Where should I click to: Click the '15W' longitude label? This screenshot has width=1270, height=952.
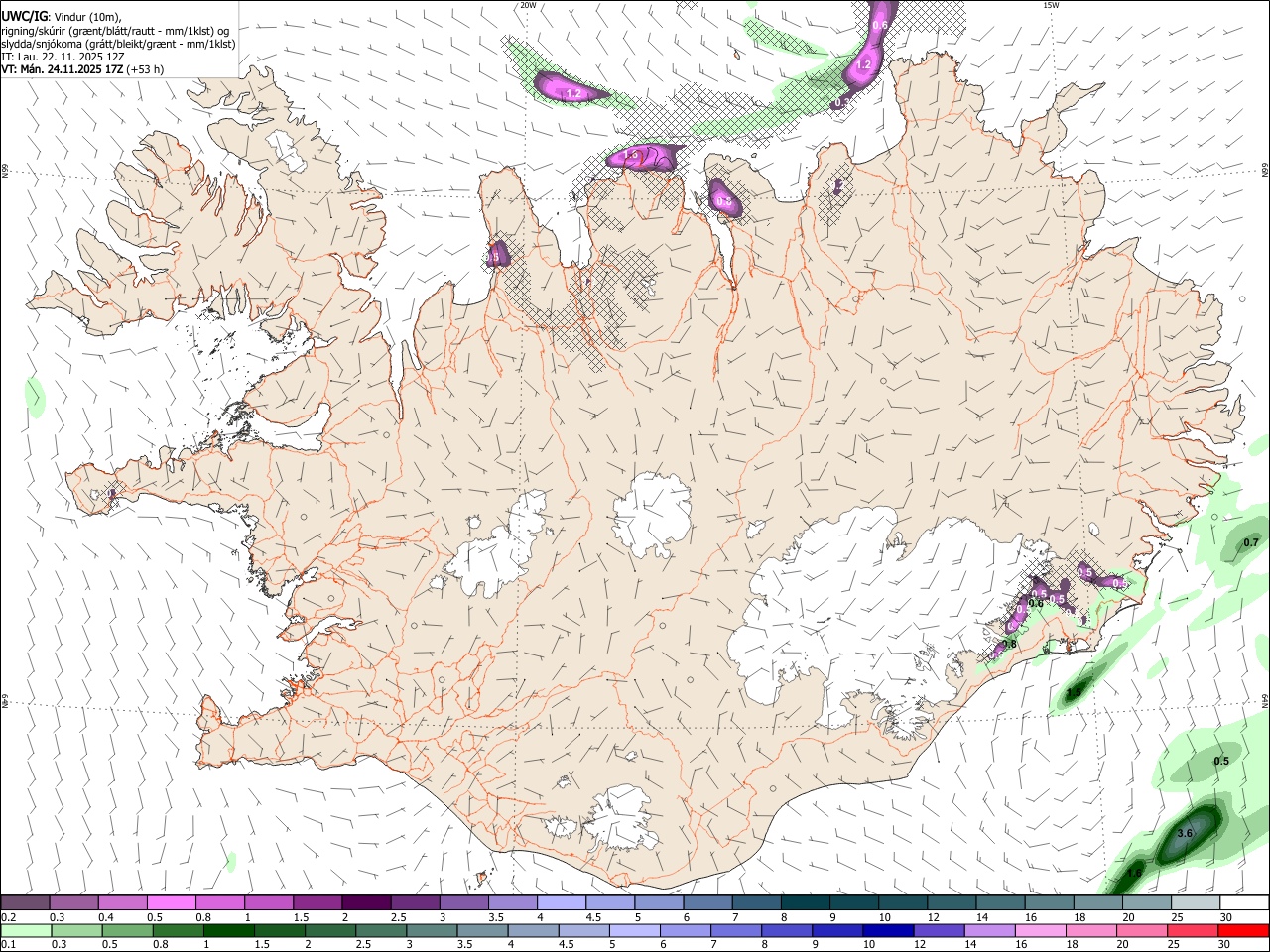1051,5
